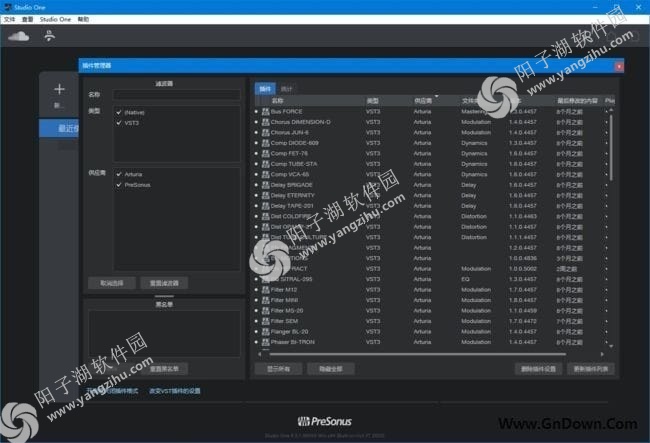Click the horizontal scroll right arrow
This screenshot has width=650, height=443.
tap(602, 354)
